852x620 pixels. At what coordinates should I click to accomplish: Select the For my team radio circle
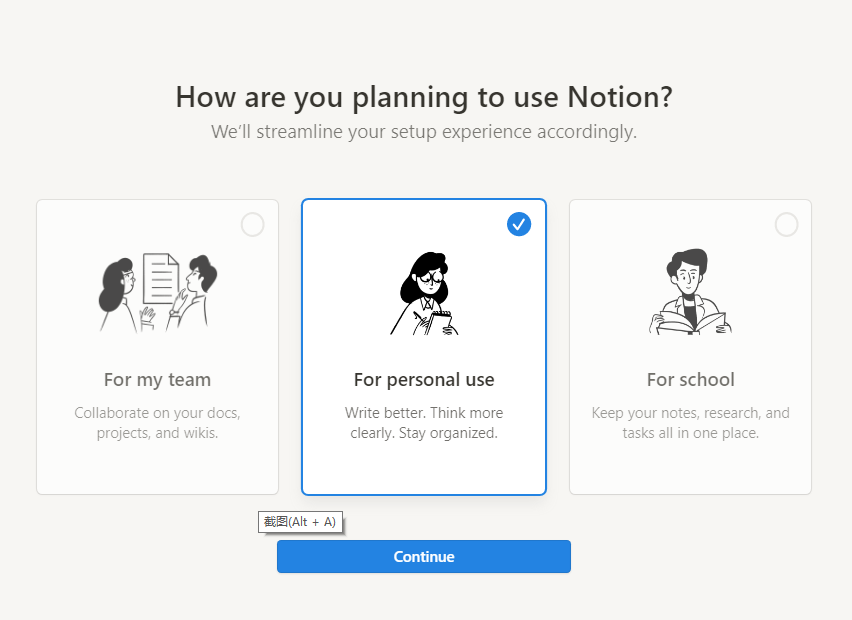(x=252, y=224)
